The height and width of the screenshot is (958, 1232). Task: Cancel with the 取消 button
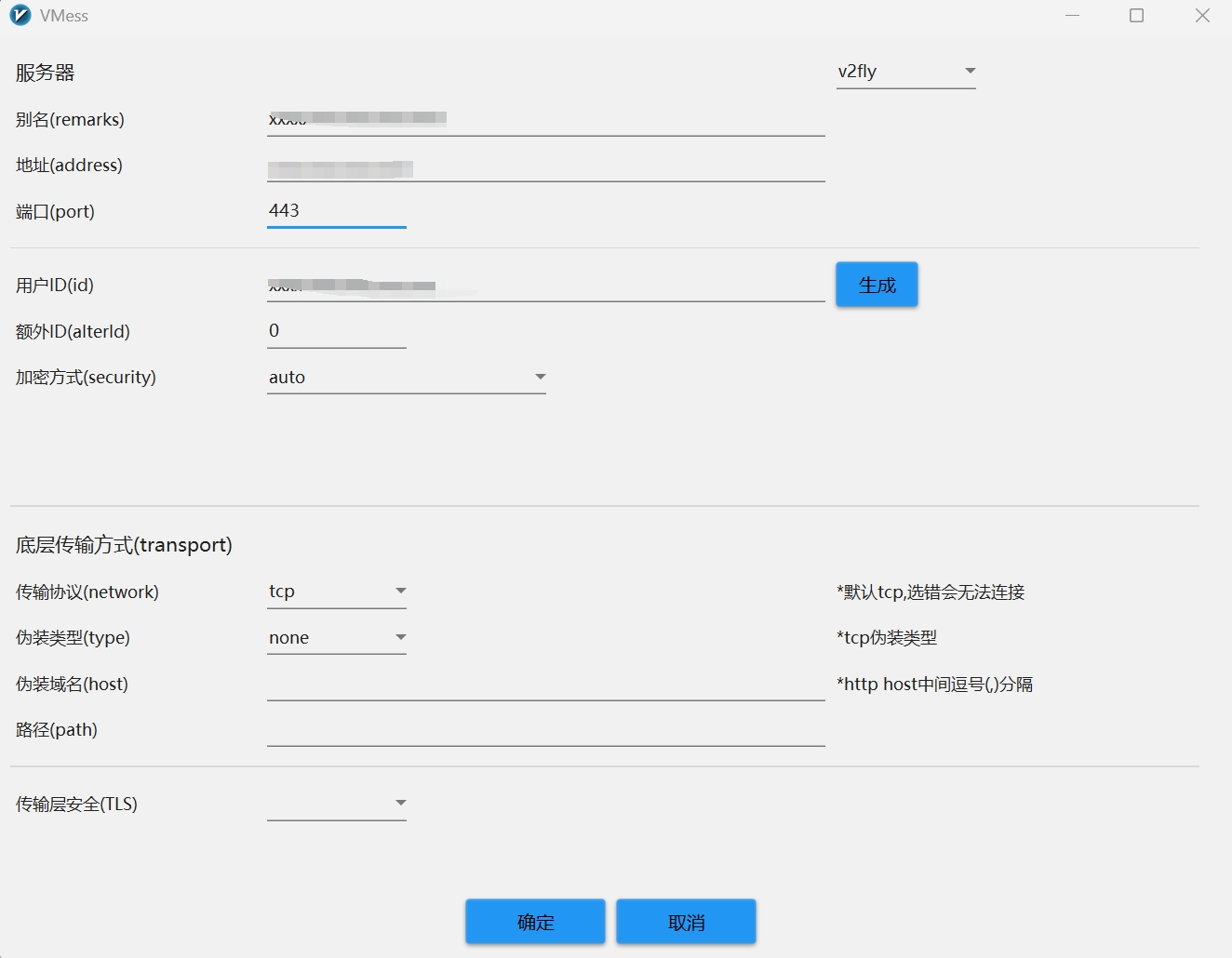(686, 922)
